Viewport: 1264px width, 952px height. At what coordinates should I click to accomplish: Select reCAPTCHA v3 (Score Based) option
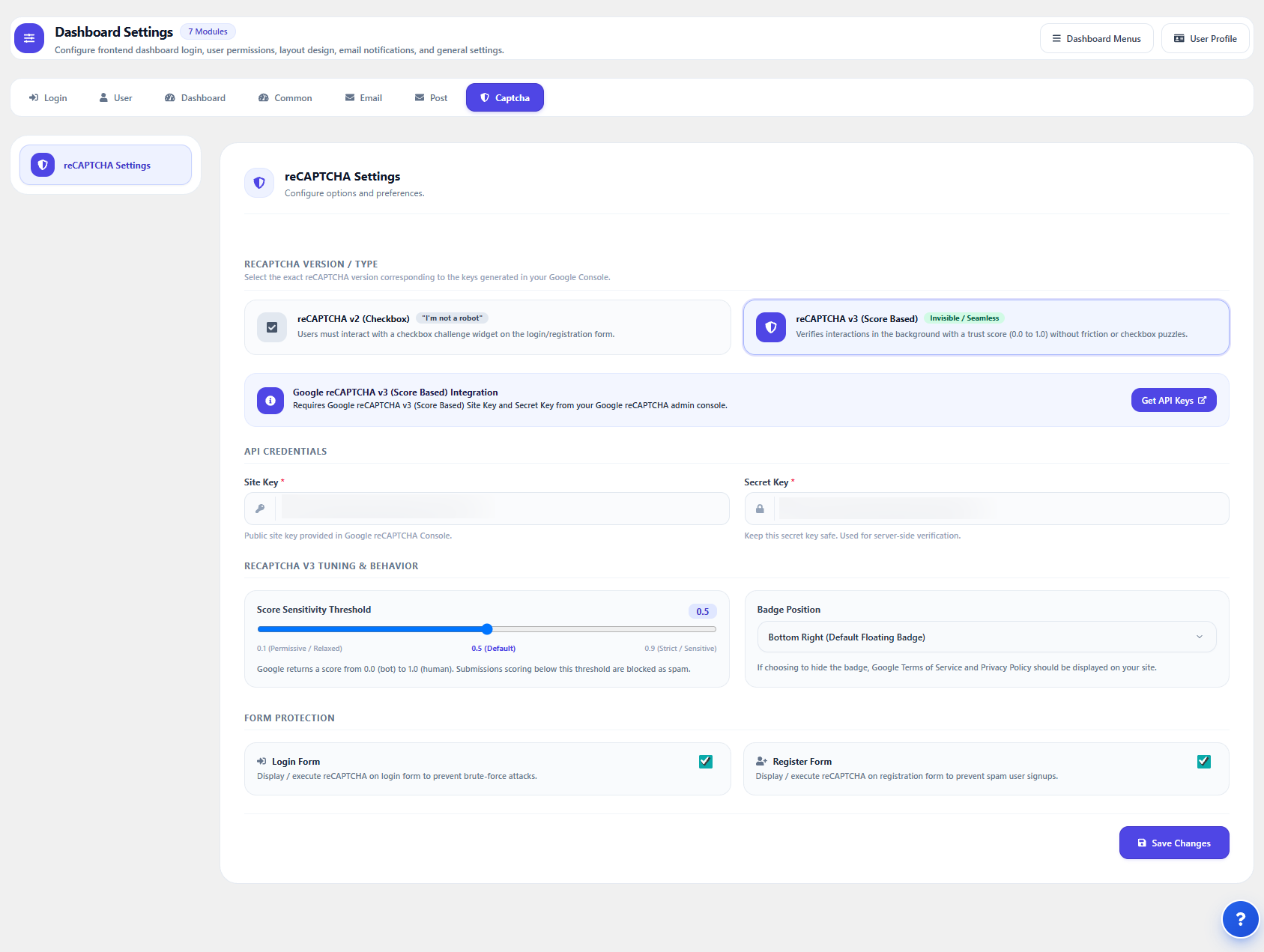coord(986,327)
